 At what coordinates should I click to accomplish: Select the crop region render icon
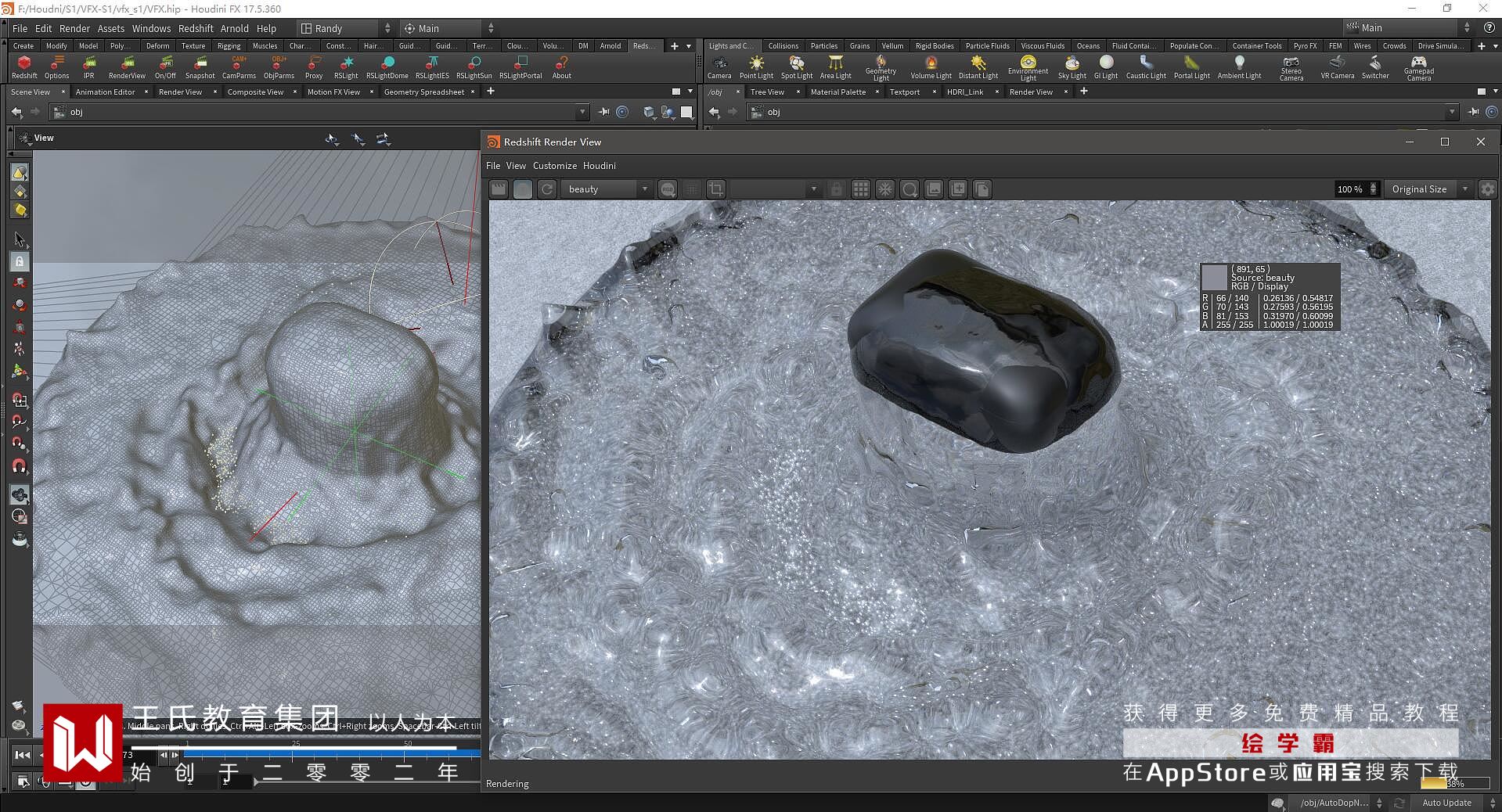[715, 189]
